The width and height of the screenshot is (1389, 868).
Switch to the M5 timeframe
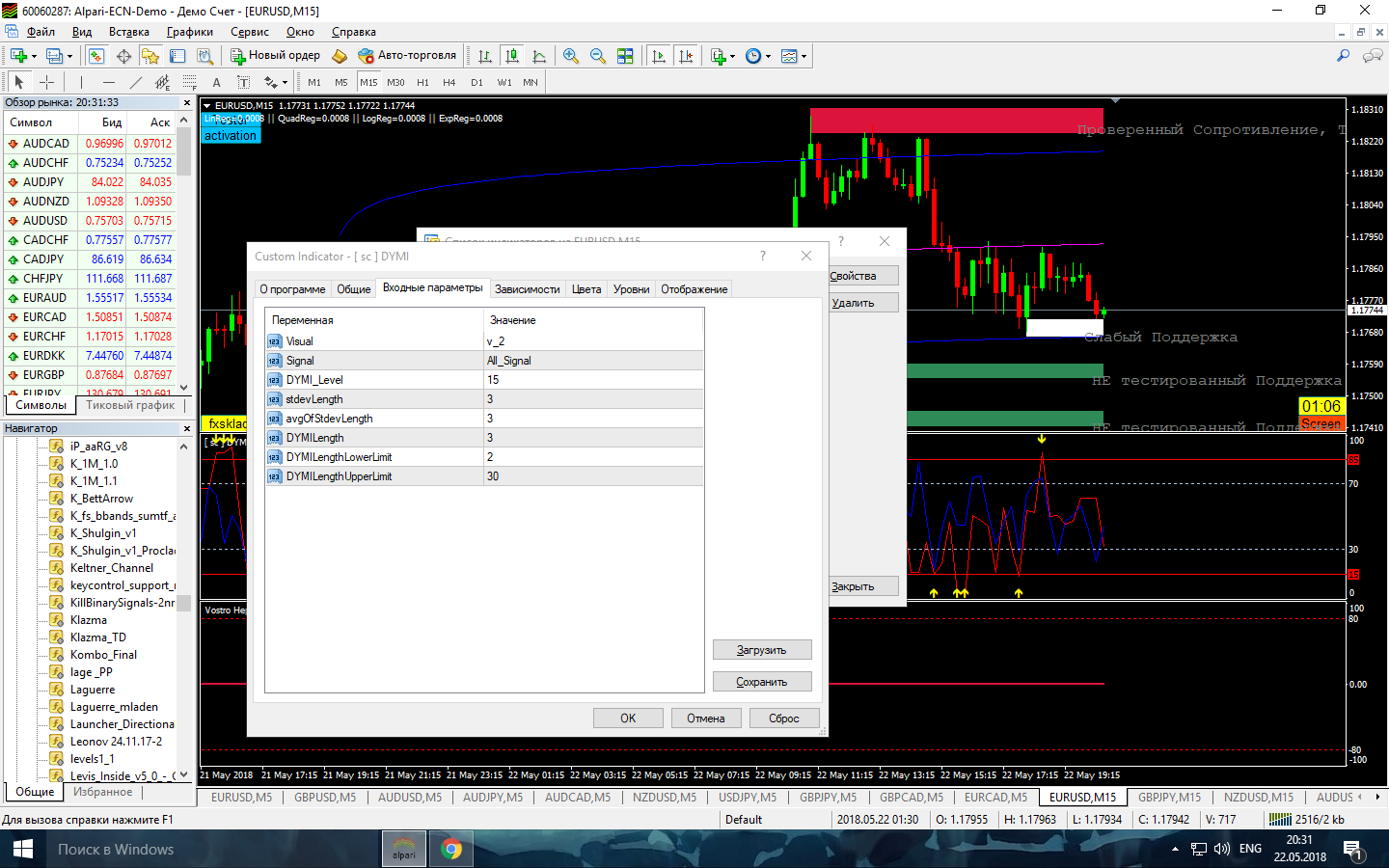(x=341, y=82)
